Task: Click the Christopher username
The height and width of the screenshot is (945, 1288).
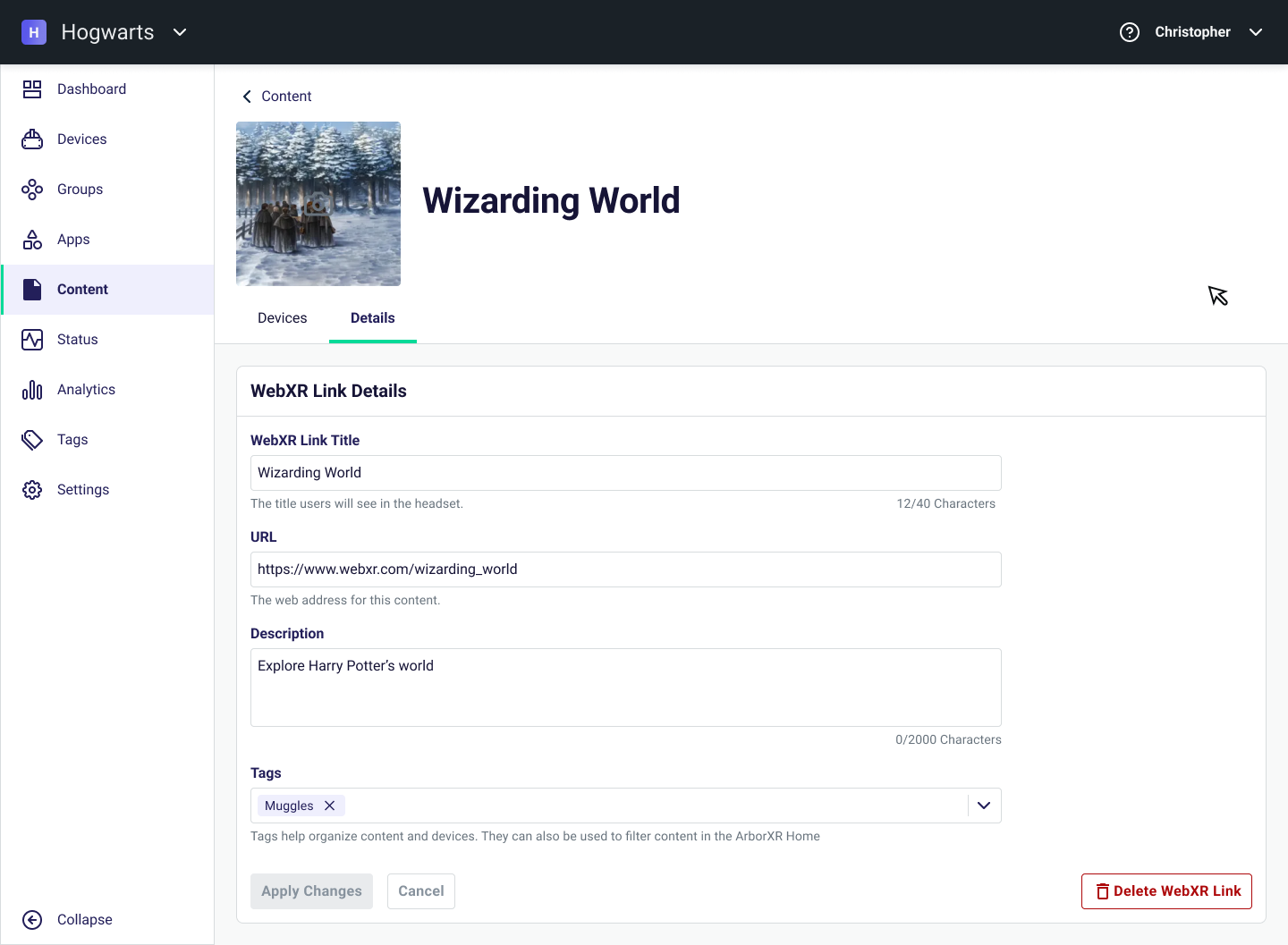Action: tap(1192, 32)
